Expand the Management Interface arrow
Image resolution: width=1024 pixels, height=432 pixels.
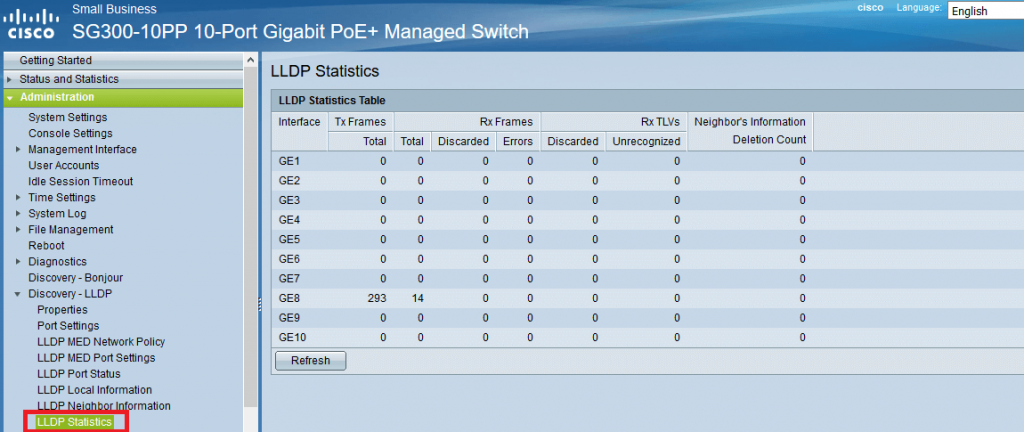click(18, 149)
